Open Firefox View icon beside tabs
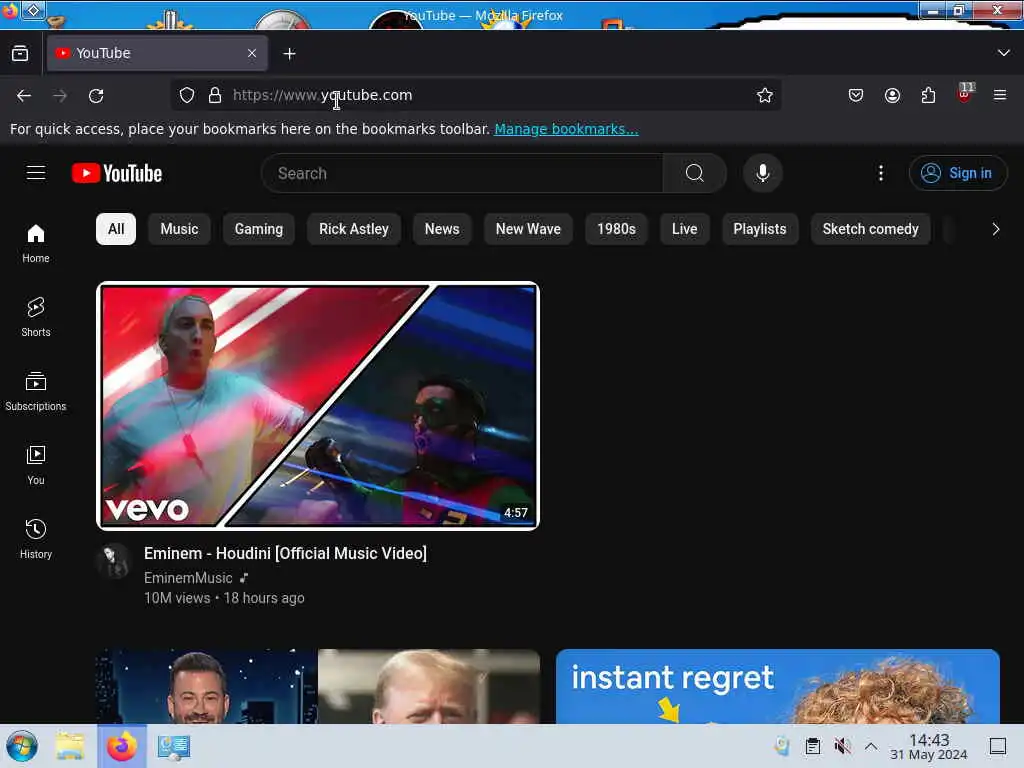This screenshot has height=768, width=1024. pos(20,54)
